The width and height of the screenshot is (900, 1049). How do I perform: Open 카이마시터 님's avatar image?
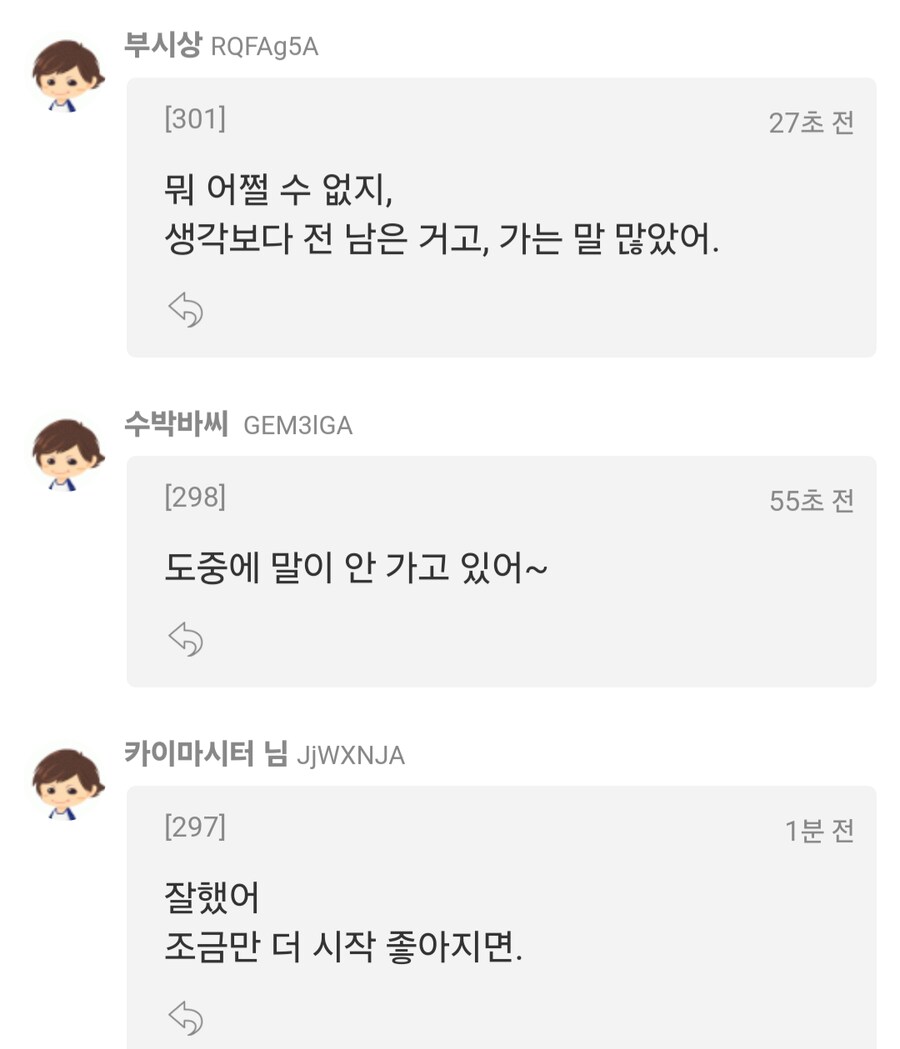pos(68,784)
